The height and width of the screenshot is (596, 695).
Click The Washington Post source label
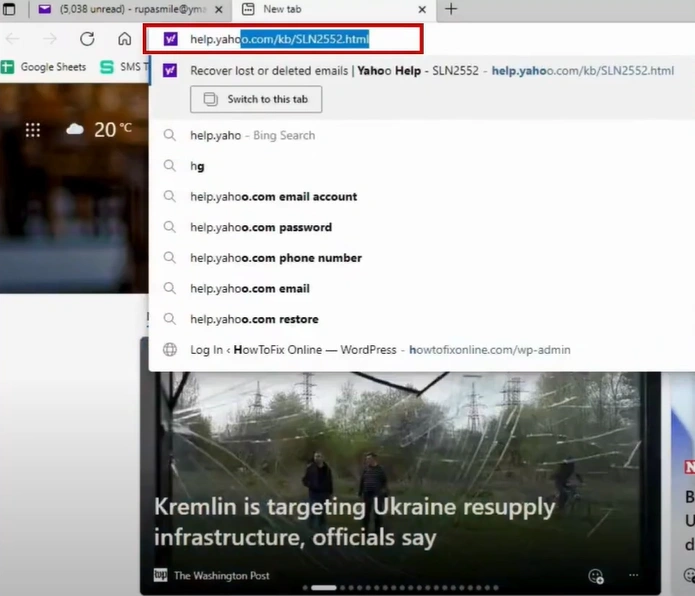[222, 576]
